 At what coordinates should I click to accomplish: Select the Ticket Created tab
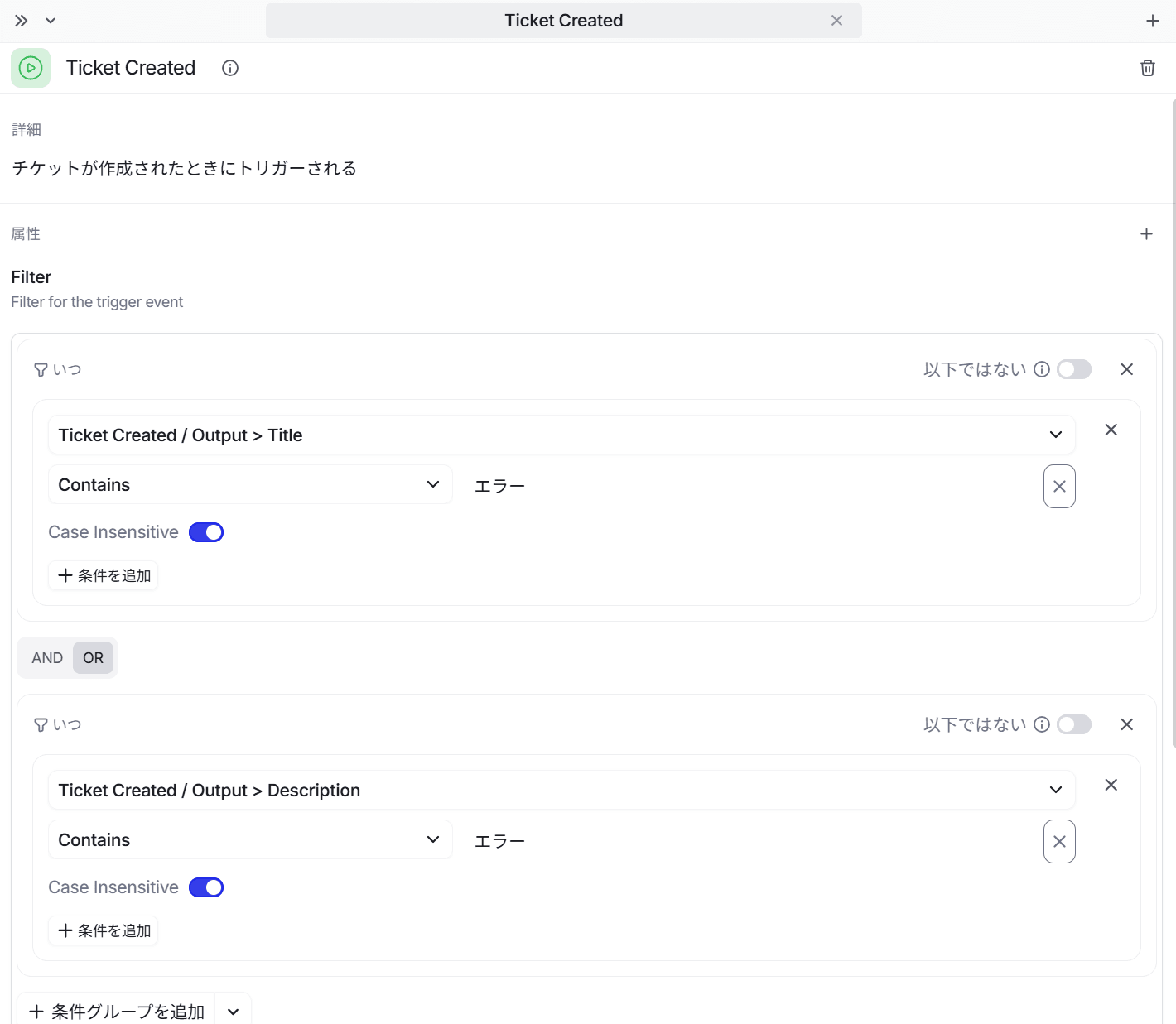563,21
